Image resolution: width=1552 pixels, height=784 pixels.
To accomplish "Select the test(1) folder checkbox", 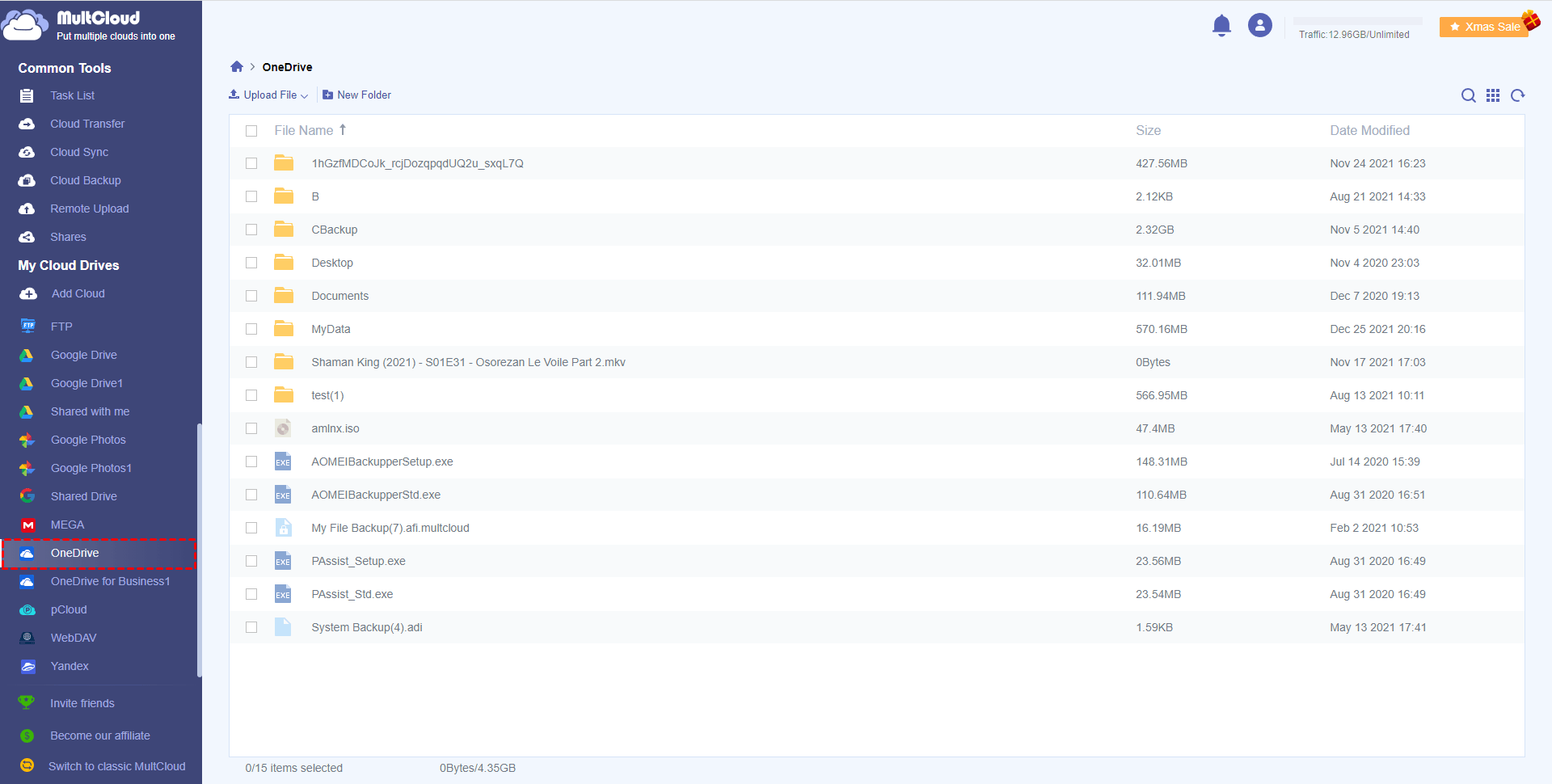I will click(x=251, y=395).
